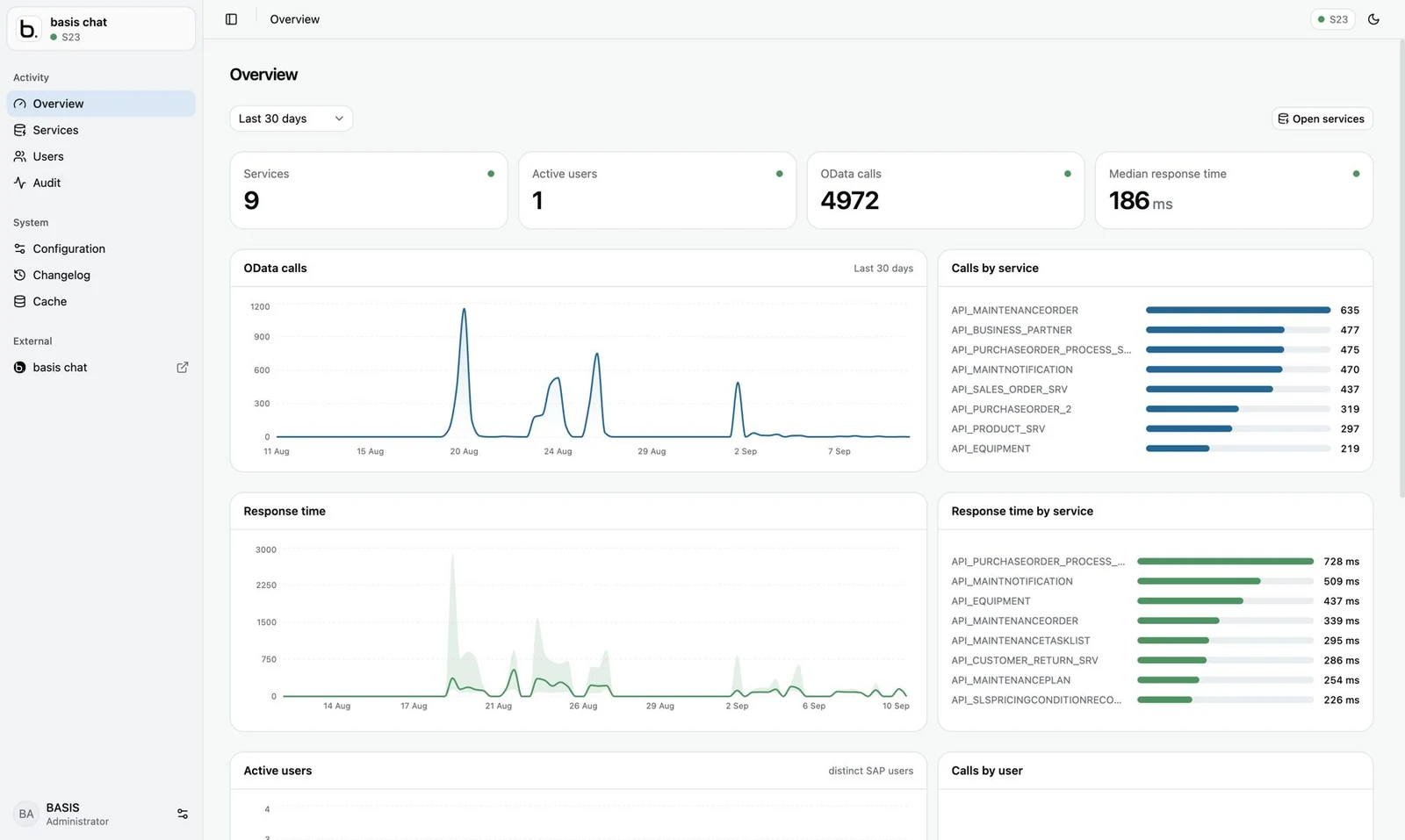
Task: Click API_BUSINESS_PARTNER in Calls by service
Action: tap(1012, 330)
